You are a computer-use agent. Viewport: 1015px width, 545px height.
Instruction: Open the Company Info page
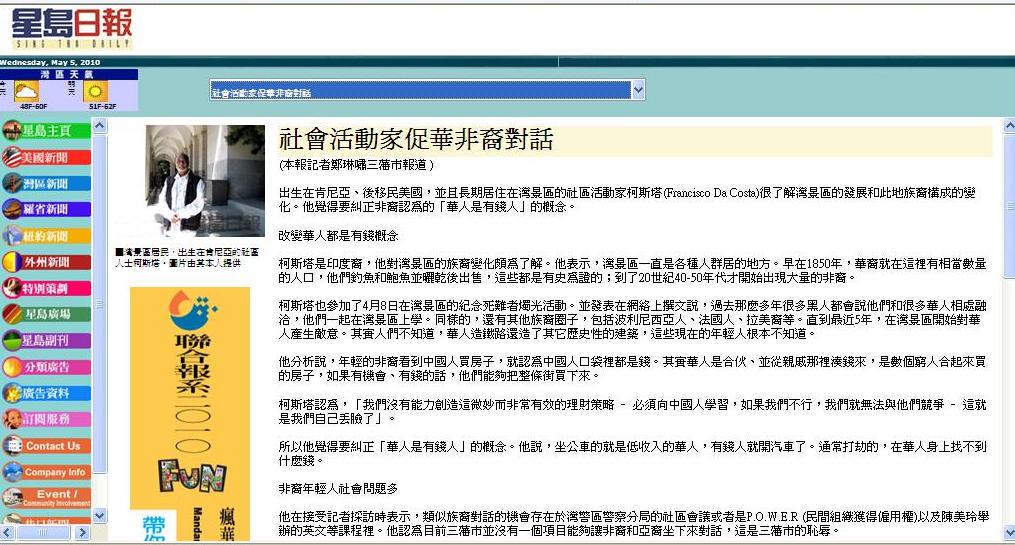click(x=46, y=472)
